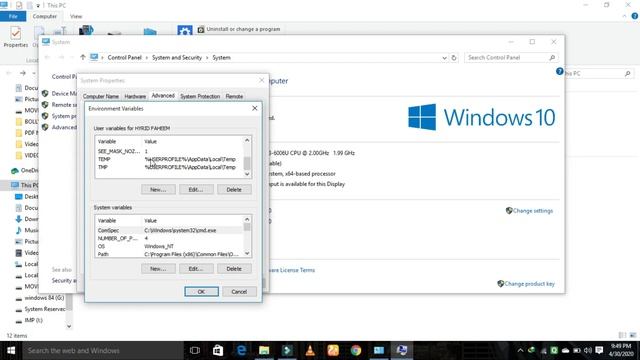This screenshot has width=640, height=360.
Task: Click Properties ribbon icon
Action: point(16,37)
